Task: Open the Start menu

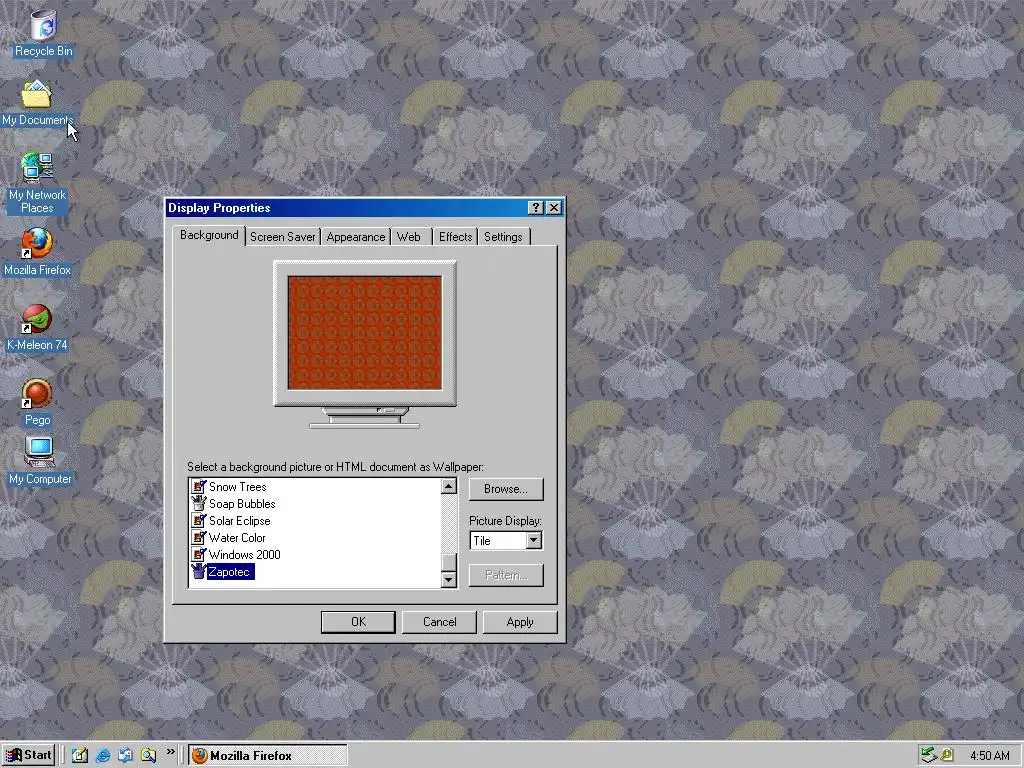Action: coord(29,755)
